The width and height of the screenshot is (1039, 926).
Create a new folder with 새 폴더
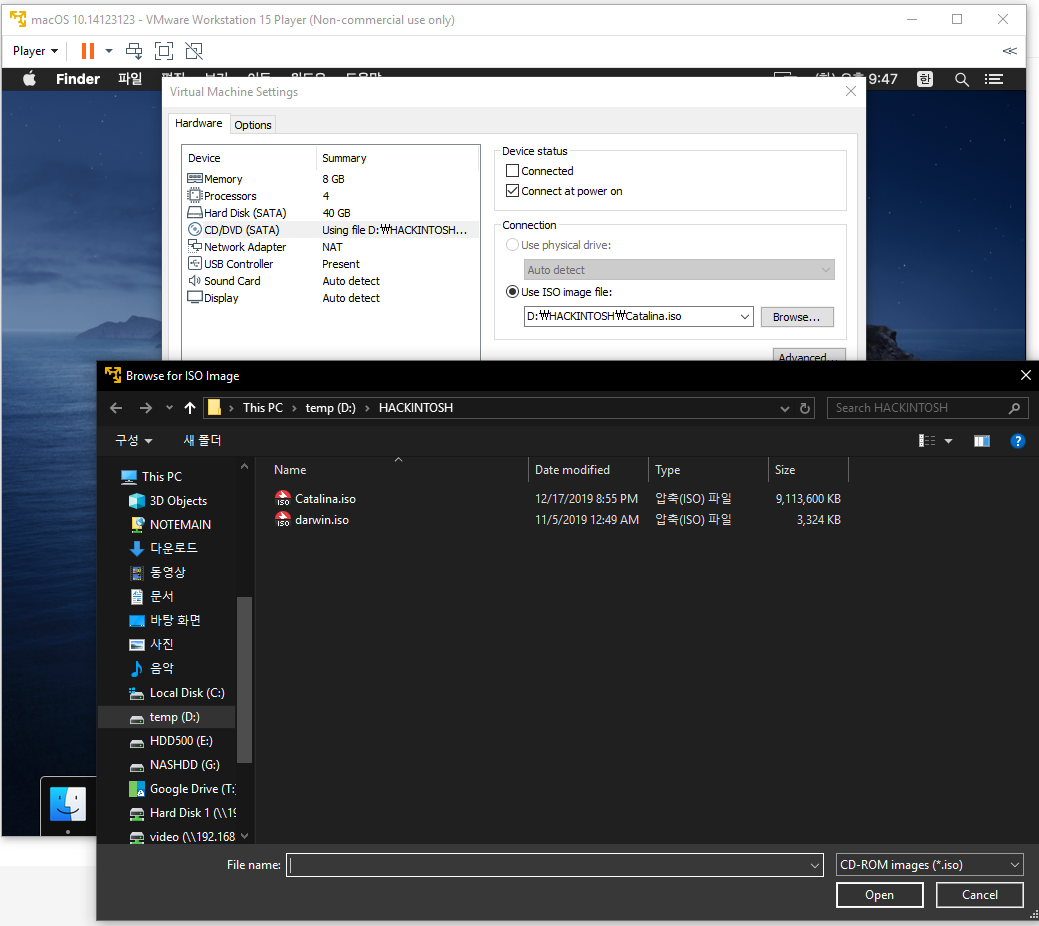(202, 441)
